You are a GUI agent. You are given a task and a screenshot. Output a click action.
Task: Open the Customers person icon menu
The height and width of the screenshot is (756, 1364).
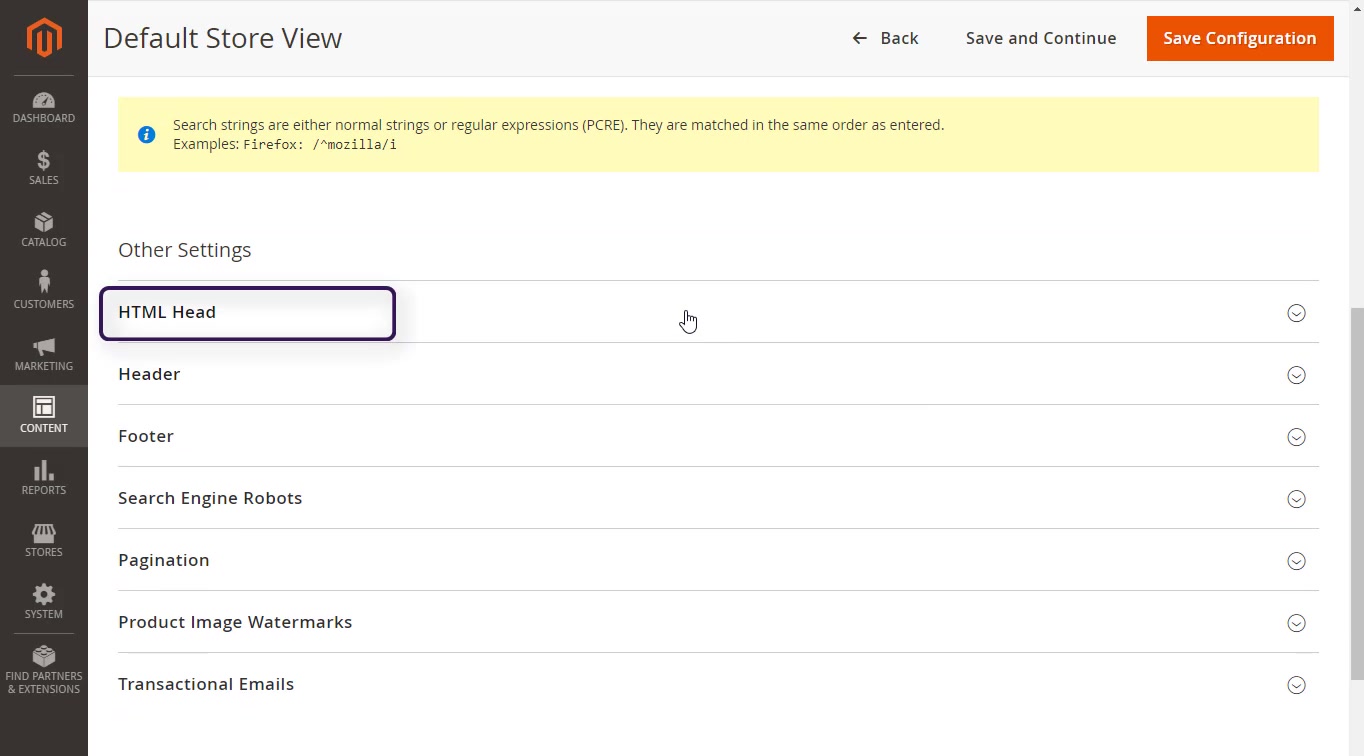[44, 292]
